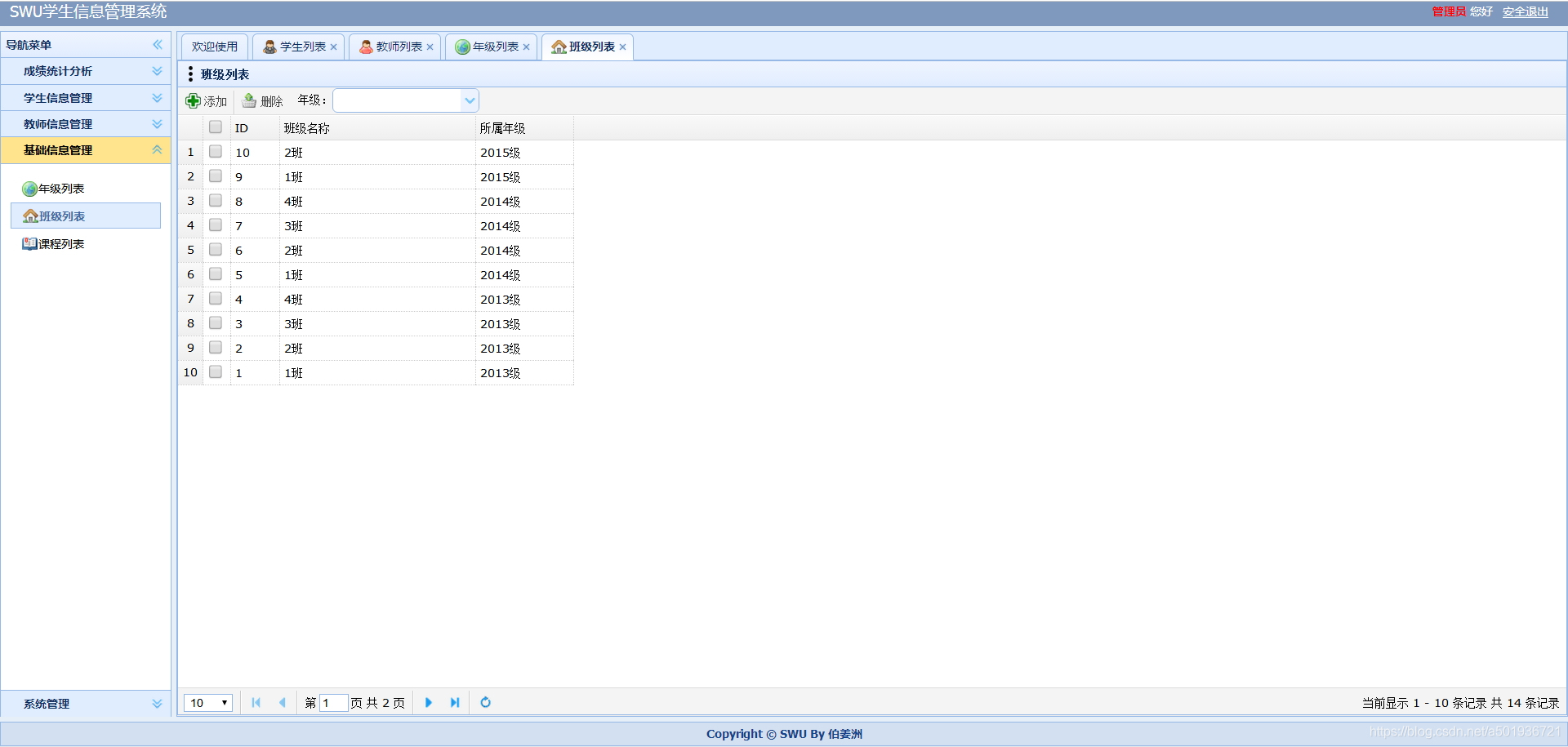The image size is (1568, 747).
Task: Toggle the select-all header checkbox
Action: point(216,127)
